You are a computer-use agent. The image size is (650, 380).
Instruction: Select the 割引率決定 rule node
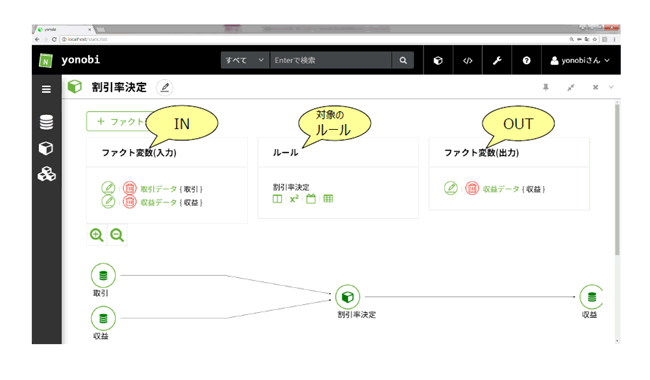click(347, 297)
